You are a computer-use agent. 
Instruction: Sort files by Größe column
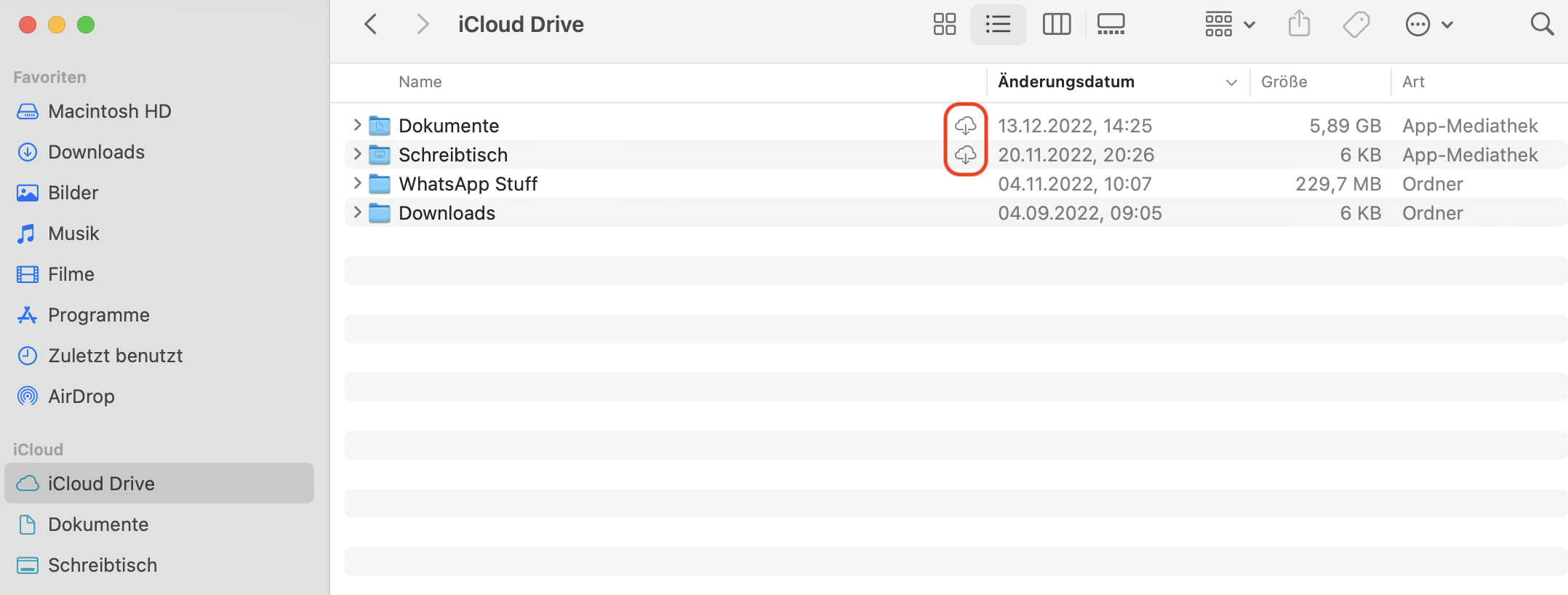1284,81
